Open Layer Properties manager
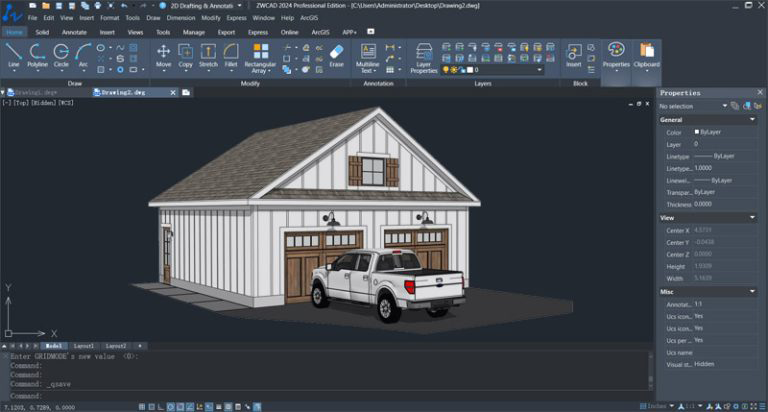The height and width of the screenshot is (412, 768). coord(424,56)
